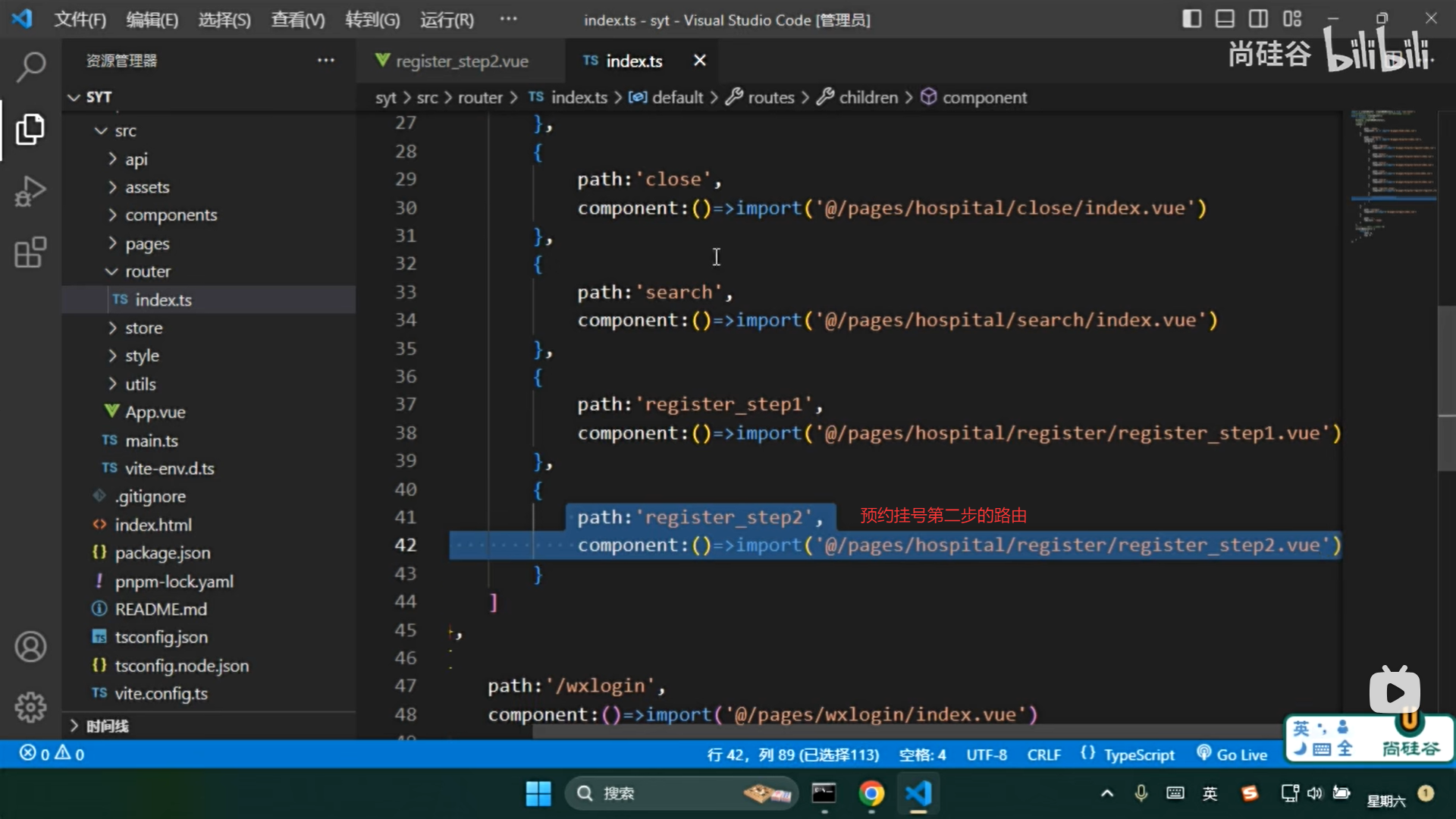Click the vertical editor scrollbar thumb
Viewport: 1456px width, 819px height.
1446,387
